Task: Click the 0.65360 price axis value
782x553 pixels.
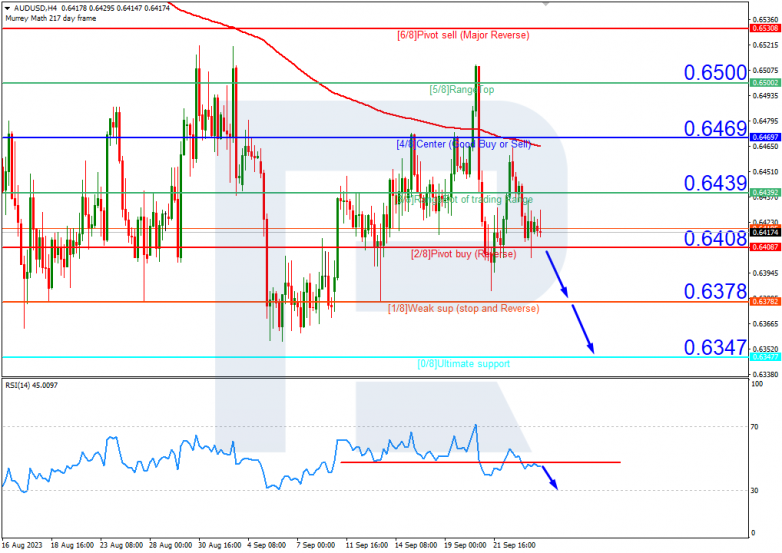Action: (765, 20)
